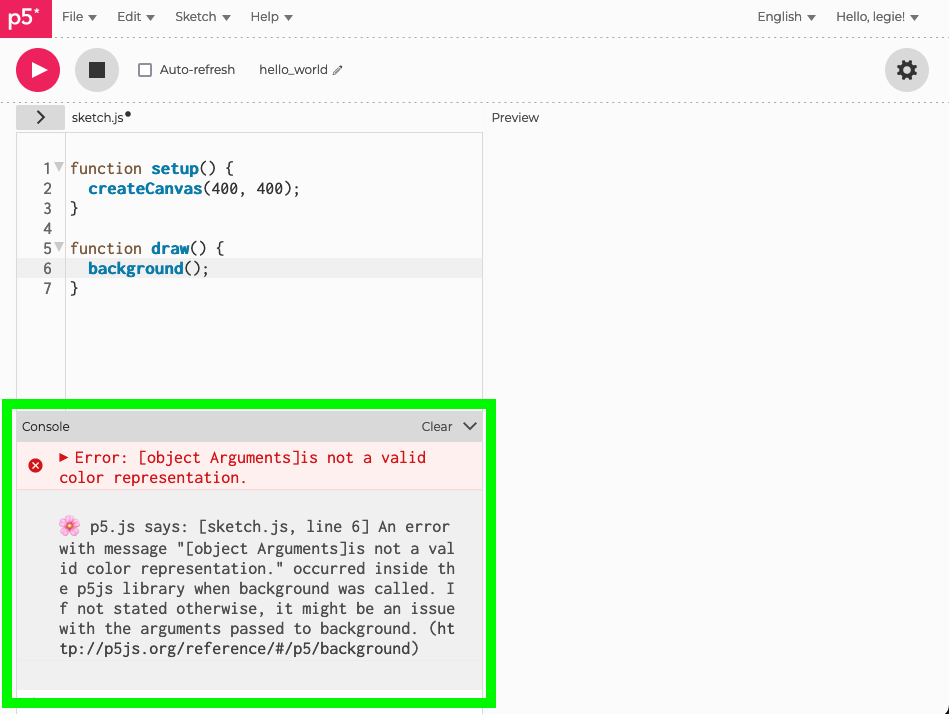Enable the Auto-refresh checkbox

click(x=145, y=70)
